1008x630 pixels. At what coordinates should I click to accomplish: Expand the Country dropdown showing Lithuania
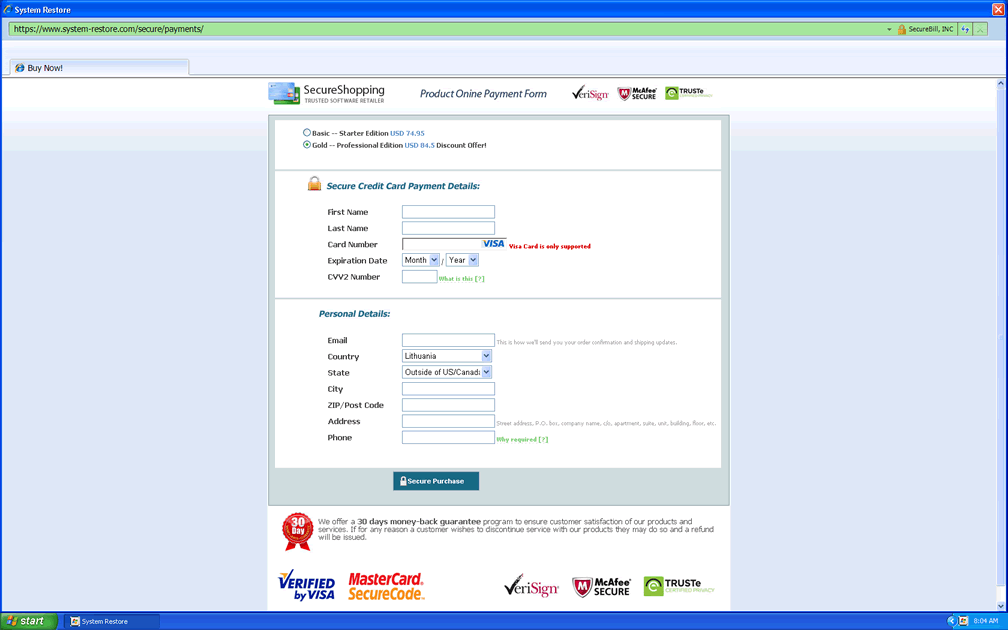447,356
